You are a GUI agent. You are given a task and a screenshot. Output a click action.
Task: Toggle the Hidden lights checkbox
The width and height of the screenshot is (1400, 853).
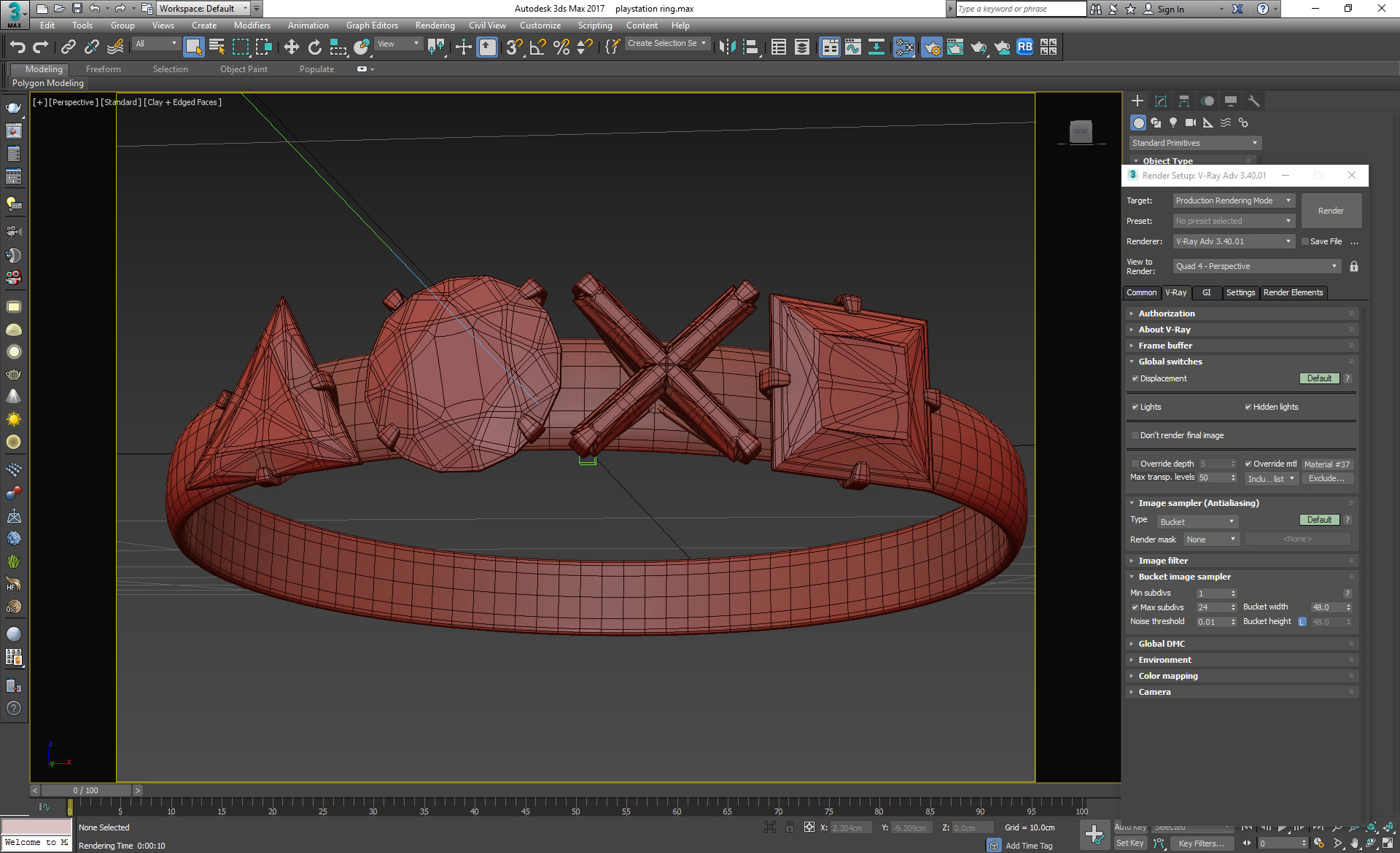pos(1248,408)
